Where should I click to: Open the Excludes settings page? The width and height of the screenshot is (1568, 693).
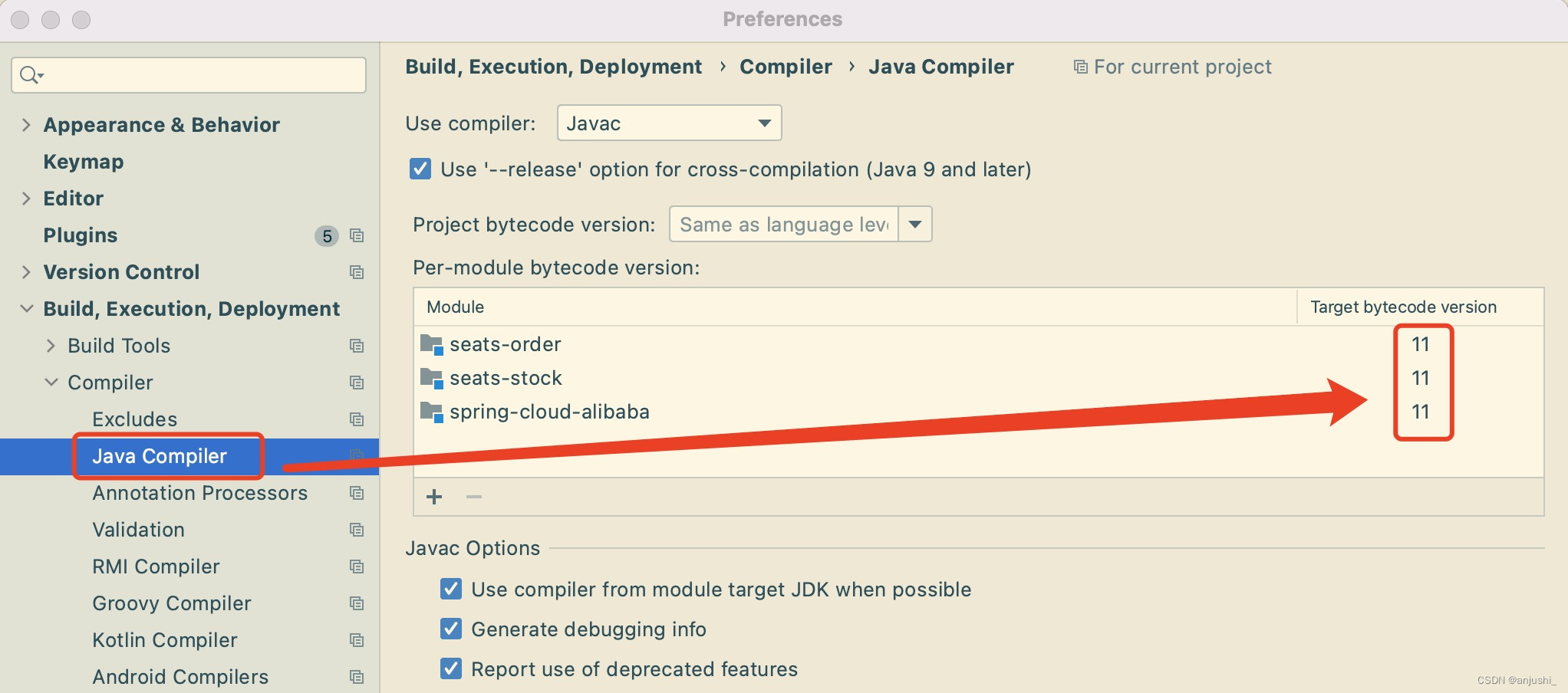pyautogui.click(x=135, y=419)
